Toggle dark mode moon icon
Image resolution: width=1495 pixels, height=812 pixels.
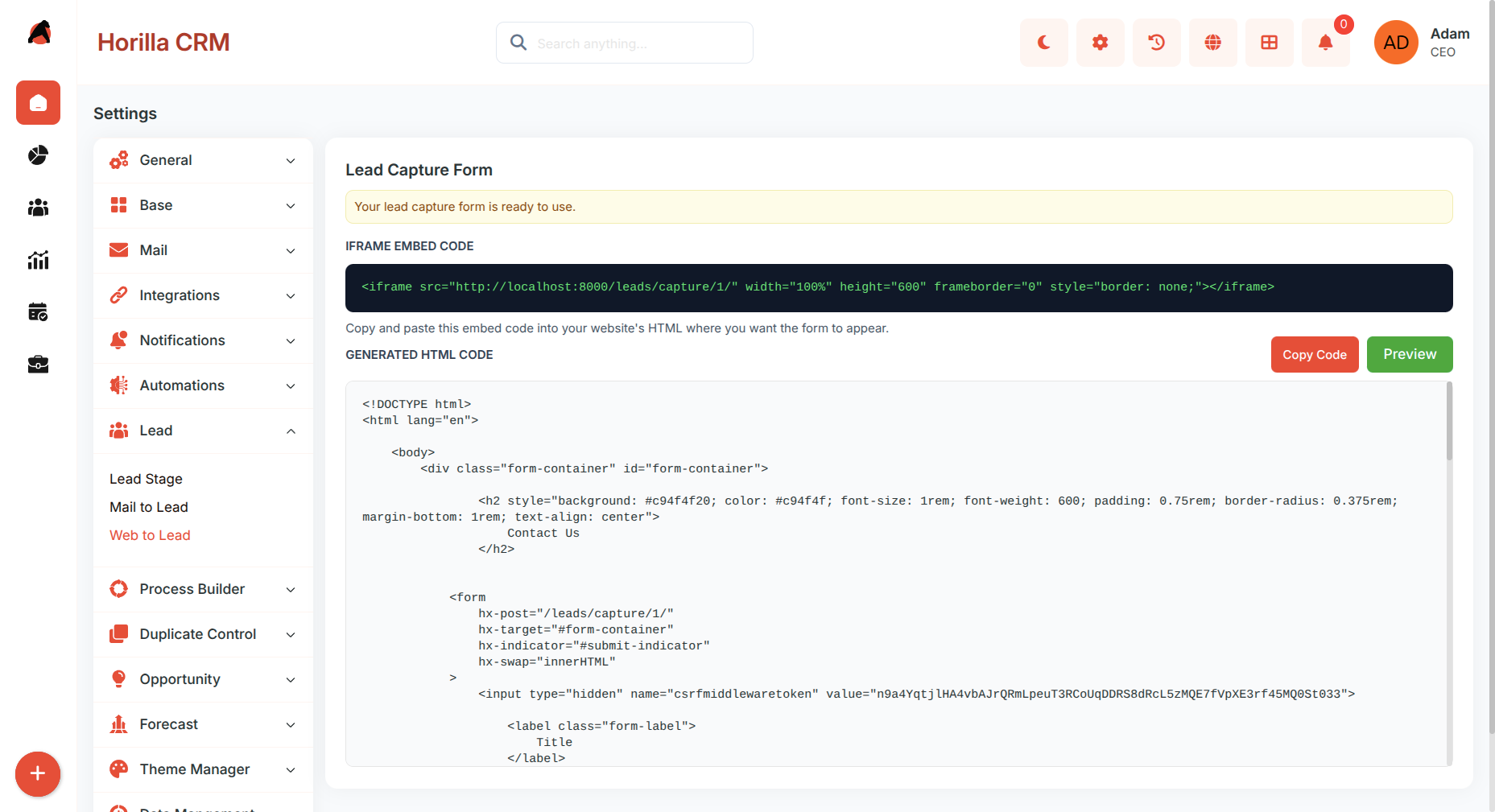1044,43
